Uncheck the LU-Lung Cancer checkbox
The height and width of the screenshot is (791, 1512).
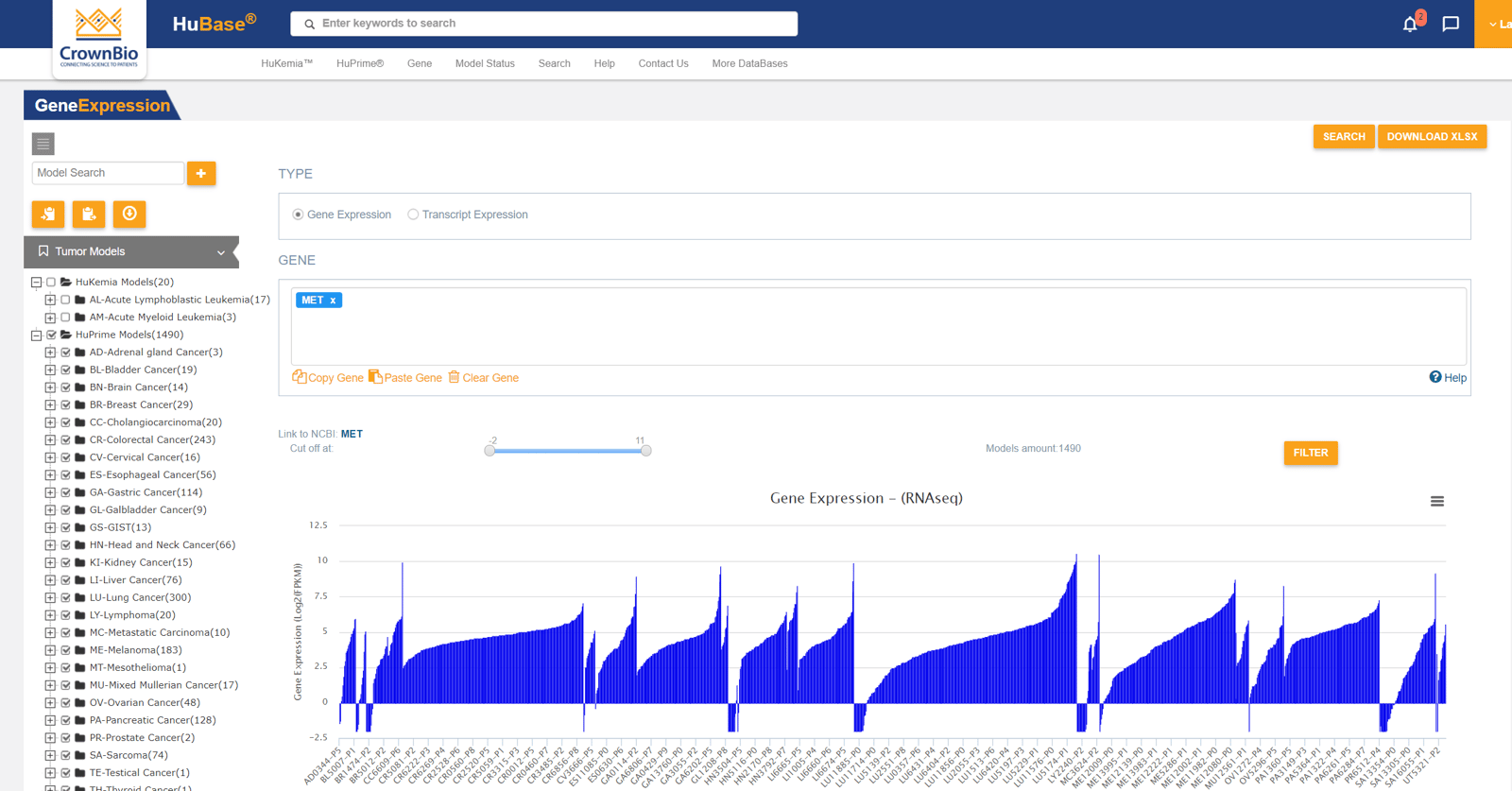tap(66, 598)
